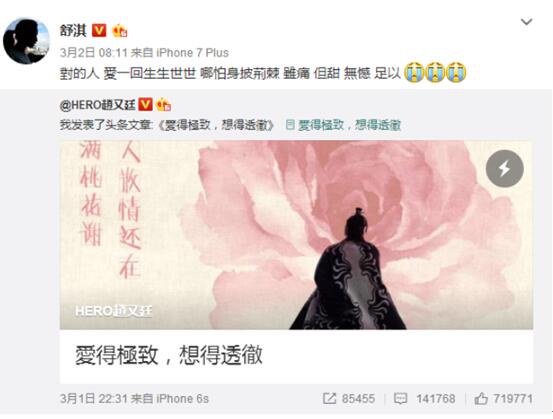Open the peony flower article cover image

click(x=296, y=235)
